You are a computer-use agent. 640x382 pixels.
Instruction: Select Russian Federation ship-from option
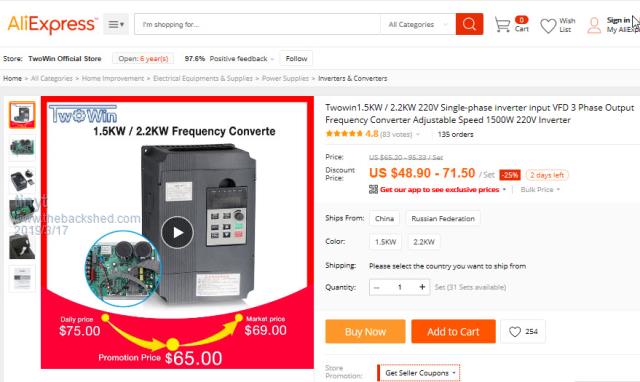tap(443, 218)
